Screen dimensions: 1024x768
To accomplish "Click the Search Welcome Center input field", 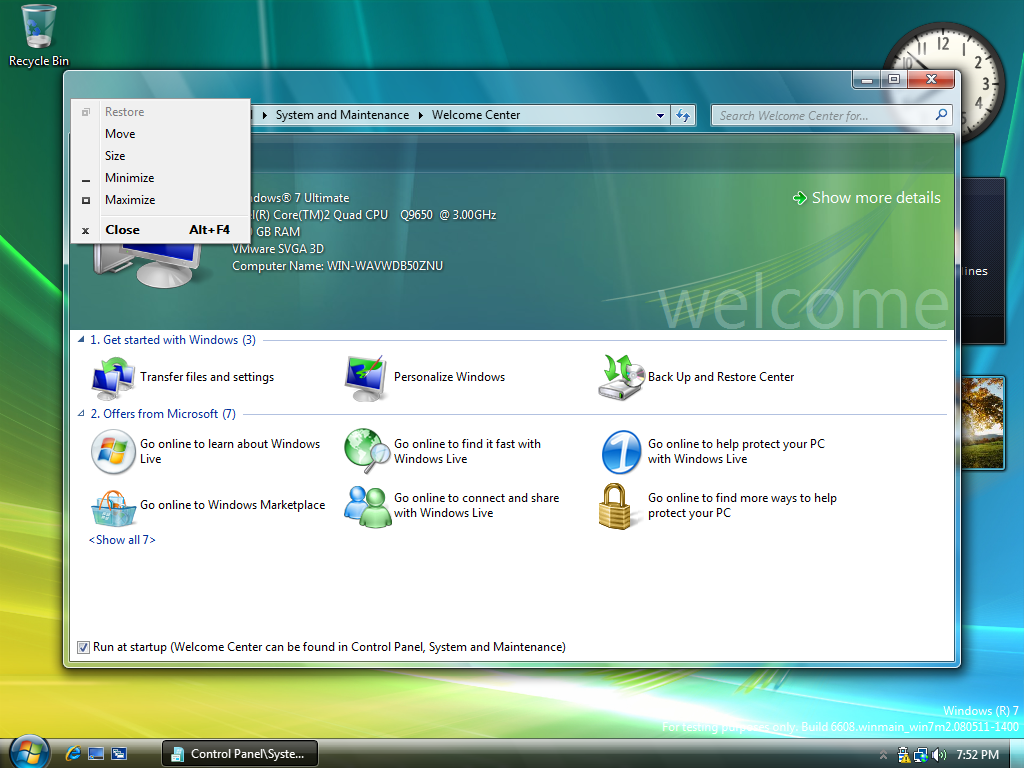I will coord(825,115).
